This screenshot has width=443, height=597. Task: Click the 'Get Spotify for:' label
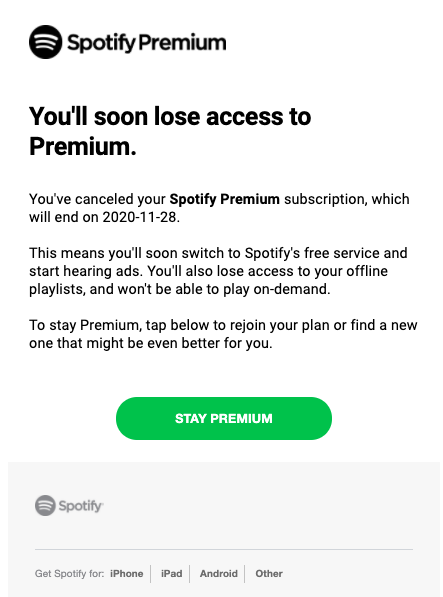(x=70, y=573)
